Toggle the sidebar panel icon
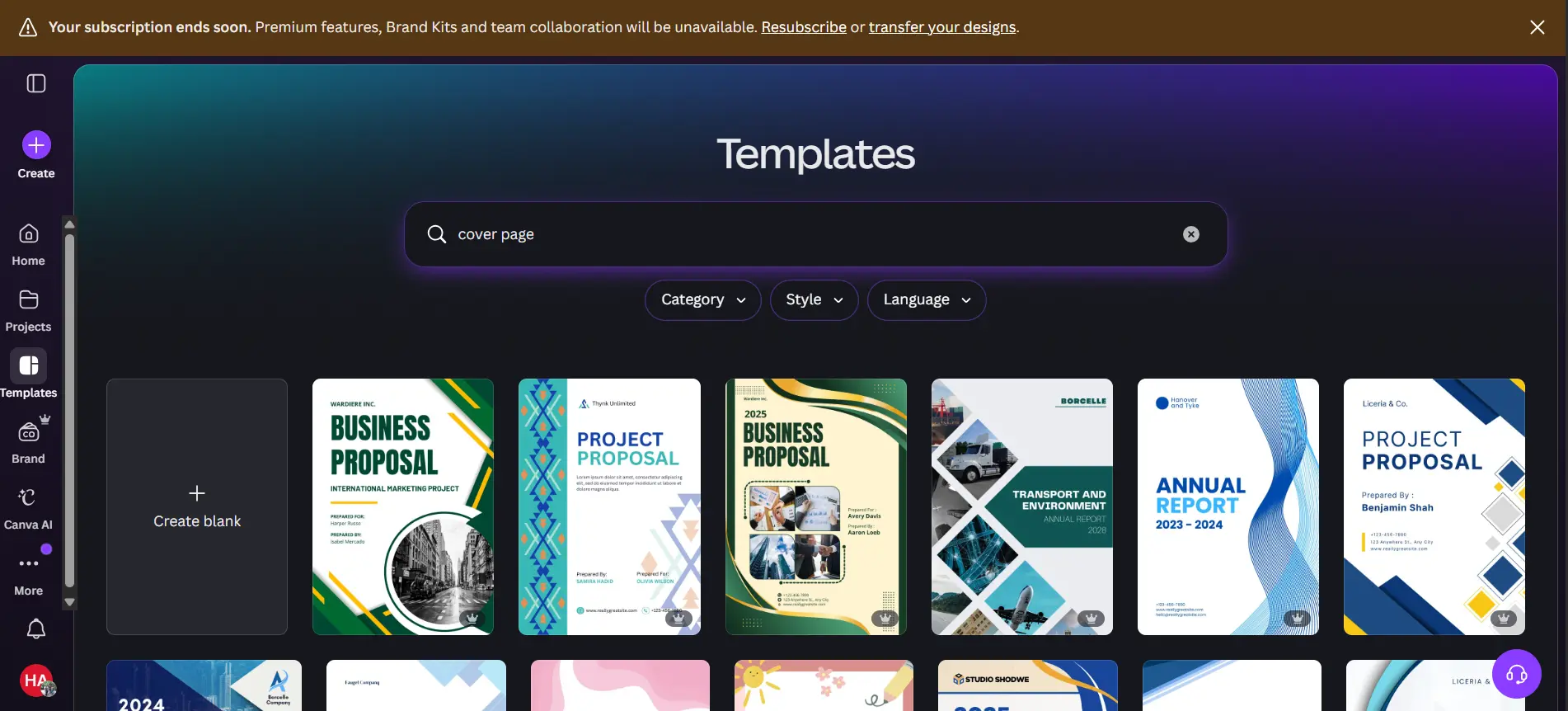1568x711 pixels. pyautogui.click(x=36, y=83)
